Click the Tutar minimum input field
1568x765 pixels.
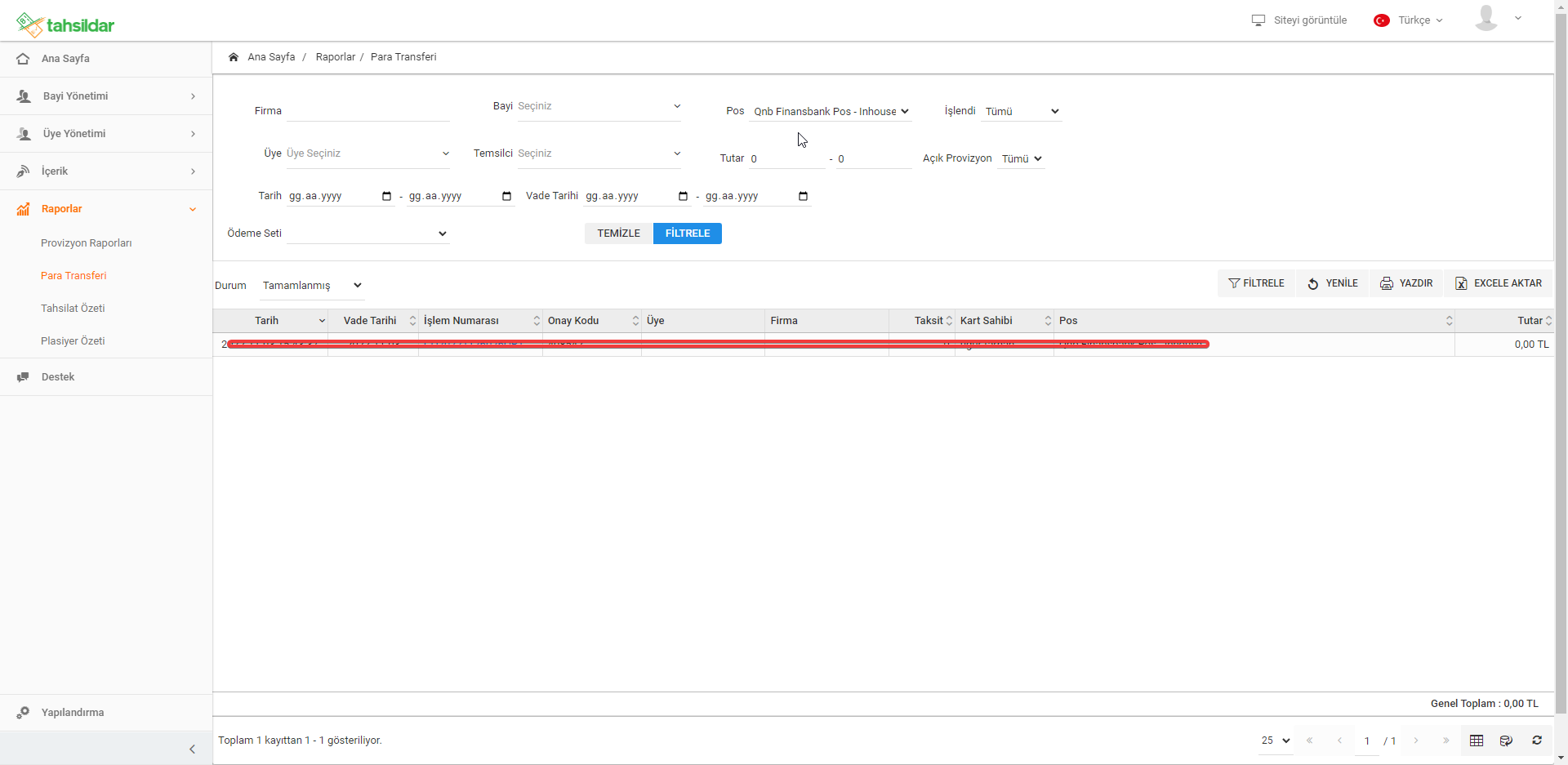[x=787, y=159]
